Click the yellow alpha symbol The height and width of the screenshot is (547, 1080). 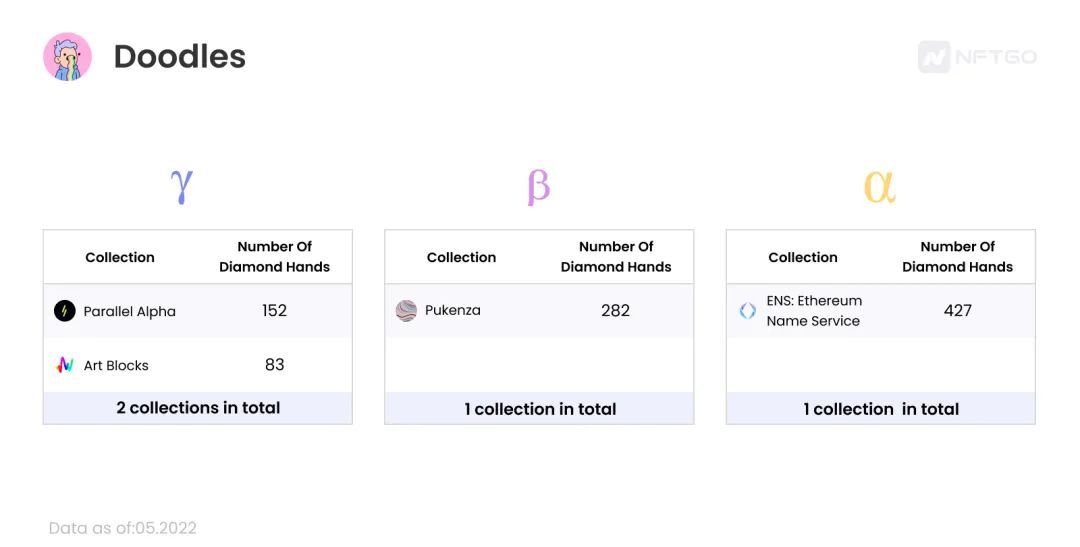[880, 187]
